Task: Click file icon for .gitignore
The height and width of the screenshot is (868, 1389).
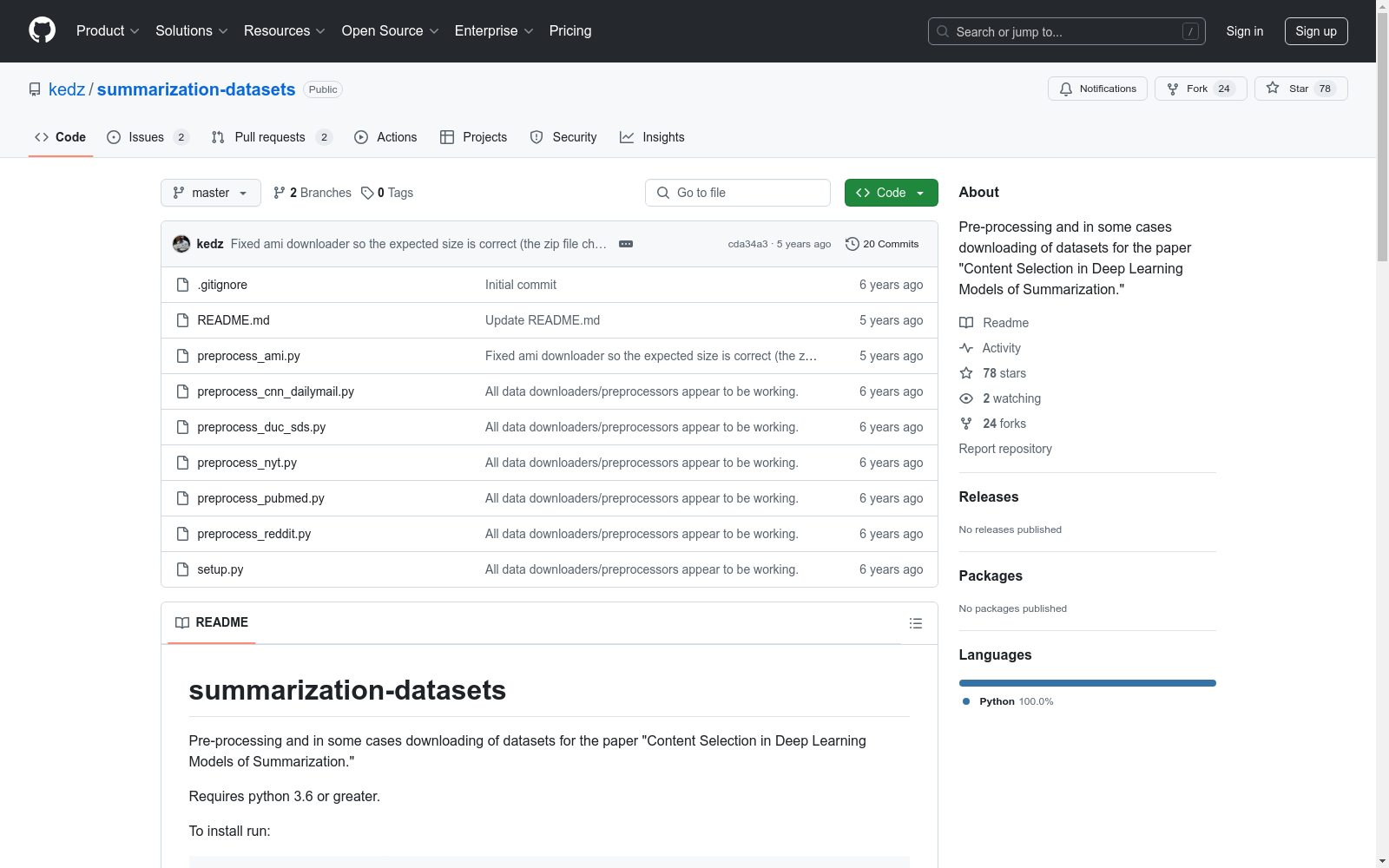Action: 182,285
